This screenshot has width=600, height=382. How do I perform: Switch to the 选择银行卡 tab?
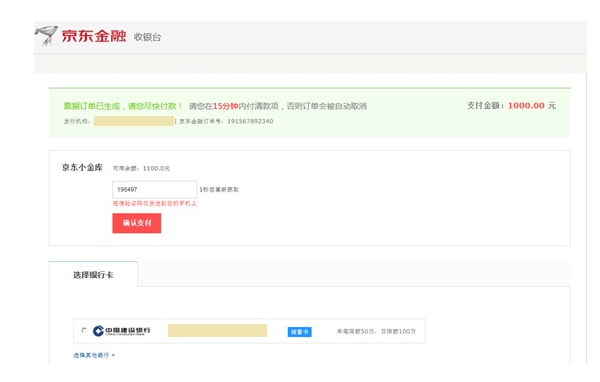tap(93, 275)
